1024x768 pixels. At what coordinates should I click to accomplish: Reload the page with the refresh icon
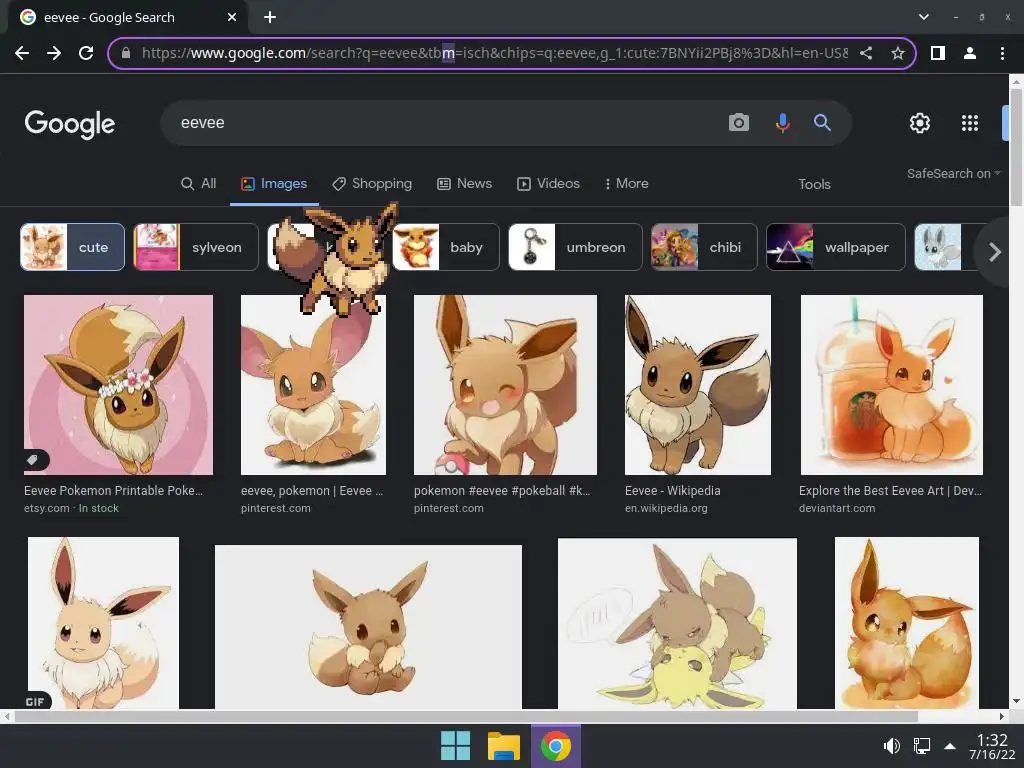point(86,53)
